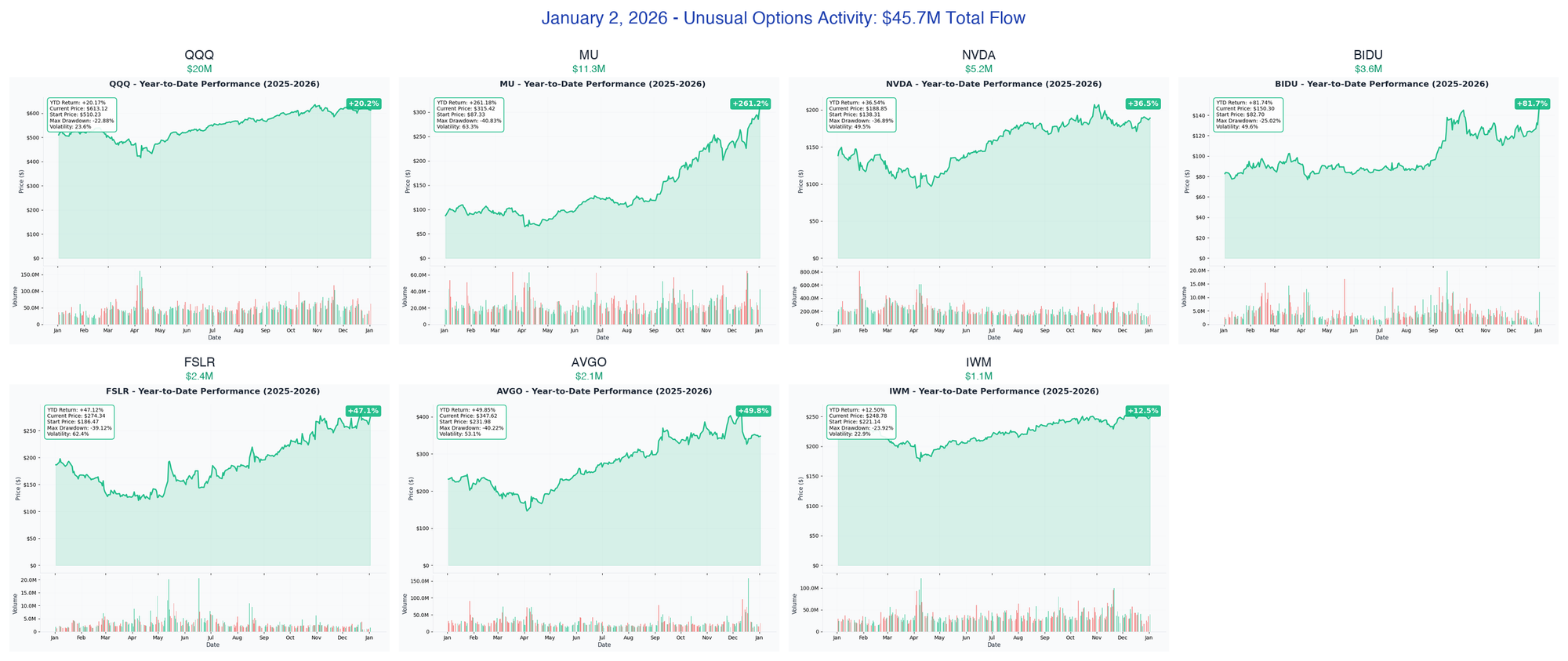This screenshot has height=661, width=1568.
Task: Click the IWM volume bar chart
Action: click(x=993, y=605)
